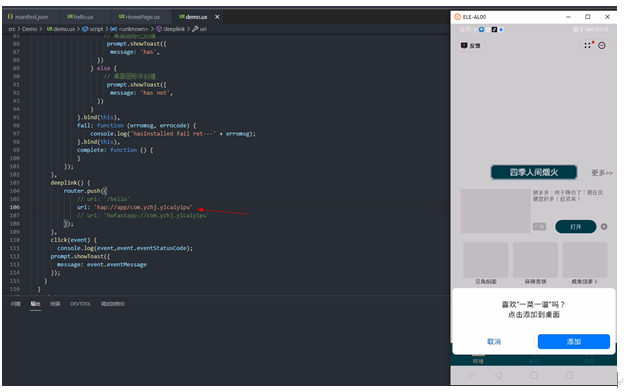Click line number 106 in the gutter
The height and width of the screenshot is (392, 624).
click(15, 207)
